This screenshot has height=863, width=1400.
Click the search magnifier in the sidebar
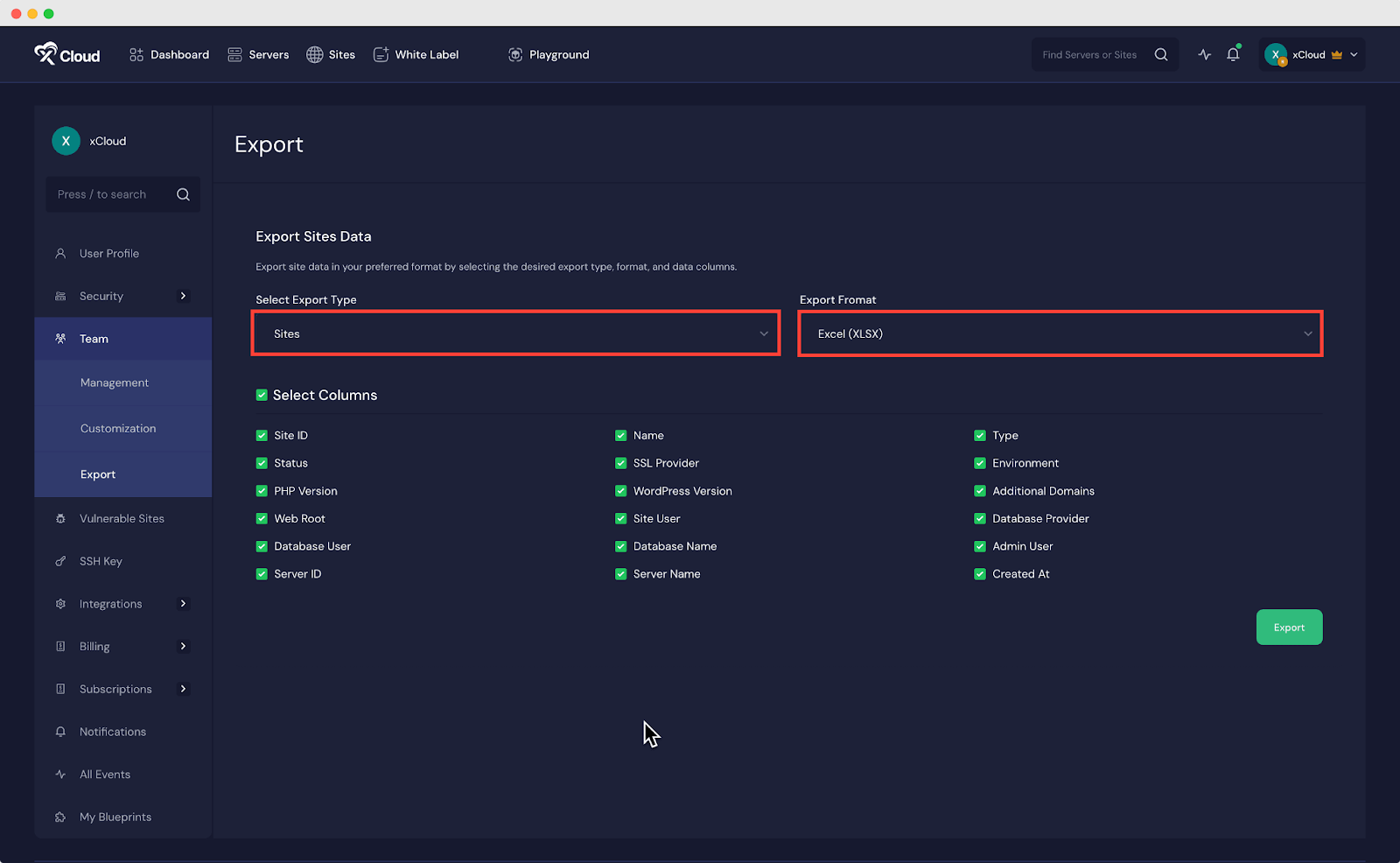[x=183, y=194]
